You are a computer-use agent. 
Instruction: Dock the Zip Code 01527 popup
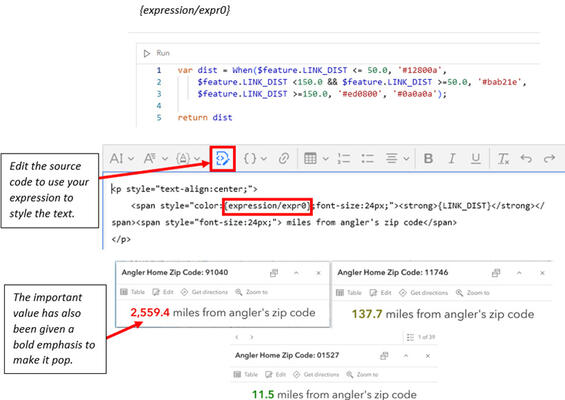click(384, 356)
